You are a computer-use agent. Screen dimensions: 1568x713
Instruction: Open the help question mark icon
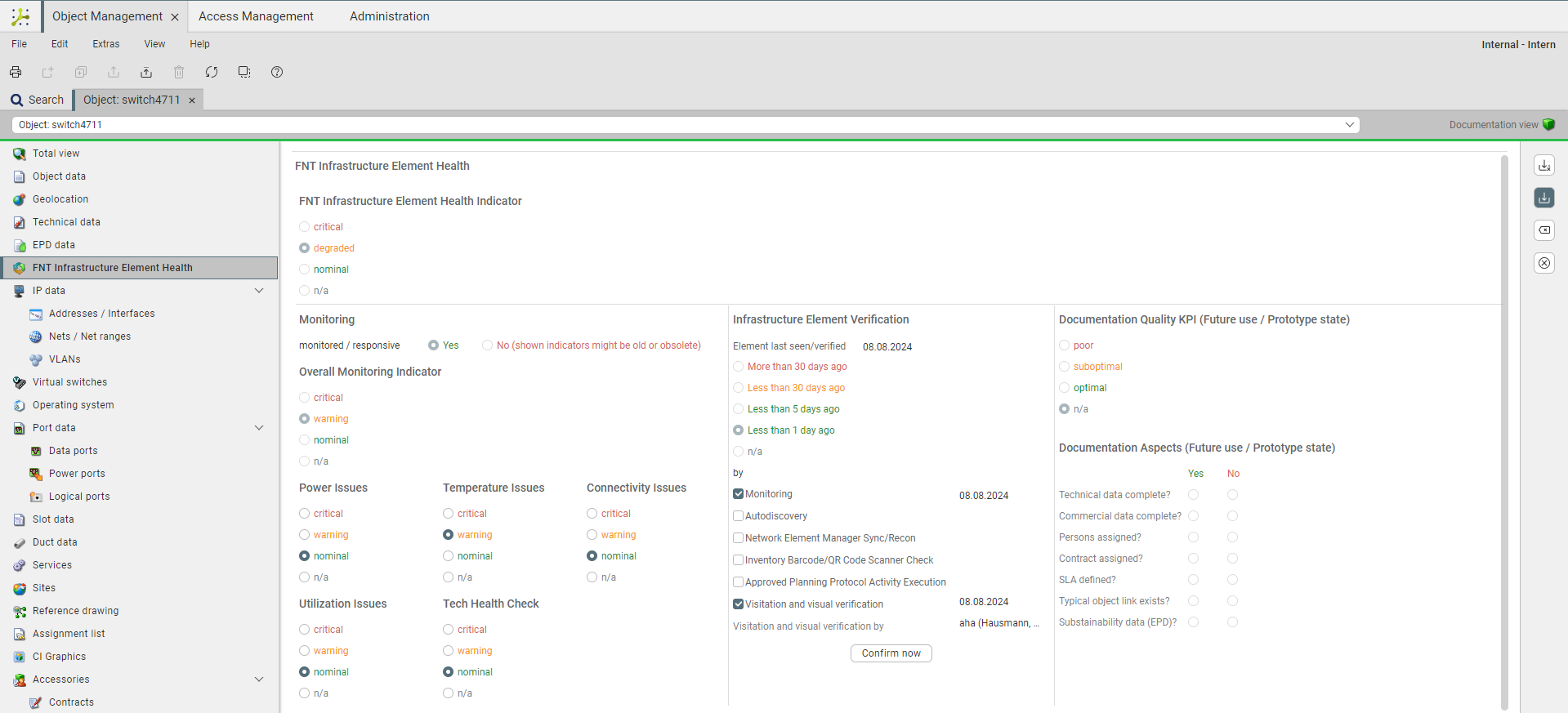(x=277, y=72)
